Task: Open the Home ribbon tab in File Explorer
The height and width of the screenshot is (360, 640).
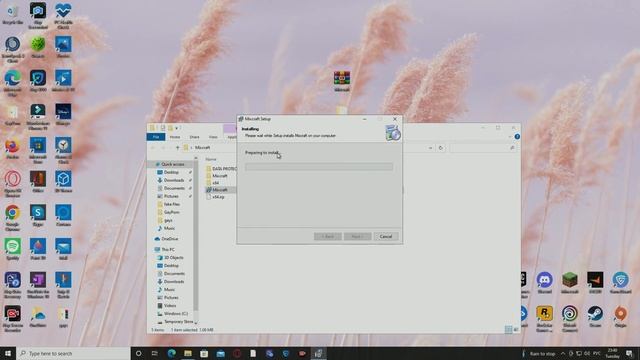Action: 175,137
